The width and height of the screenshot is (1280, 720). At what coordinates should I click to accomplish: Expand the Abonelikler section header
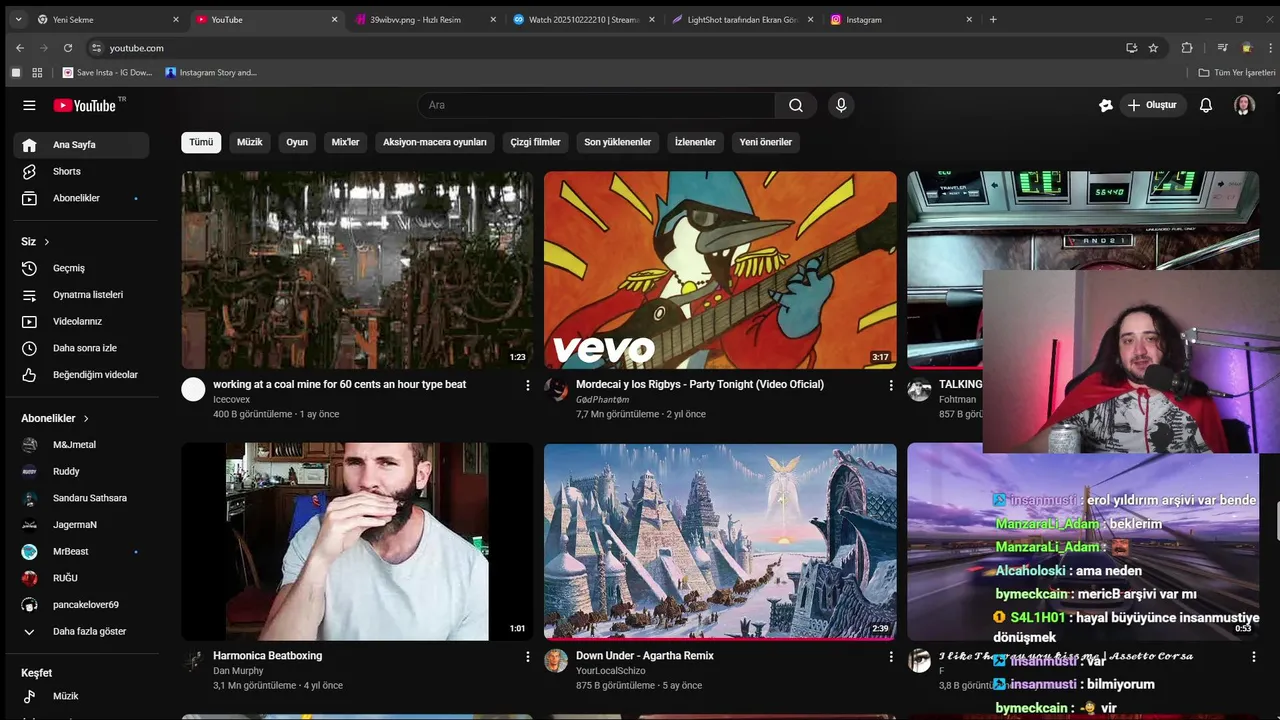(x=56, y=419)
